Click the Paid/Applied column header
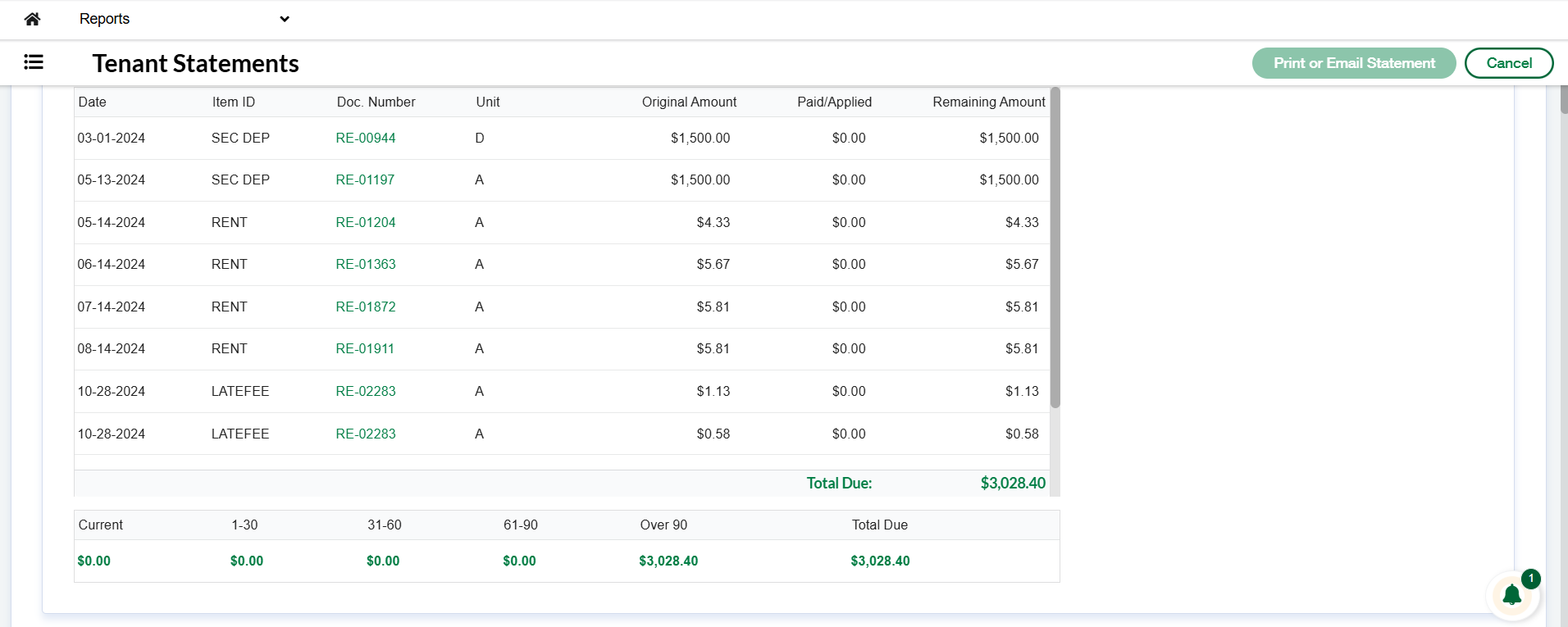This screenshot has width=1568, height=627. [x=834, y=102]
